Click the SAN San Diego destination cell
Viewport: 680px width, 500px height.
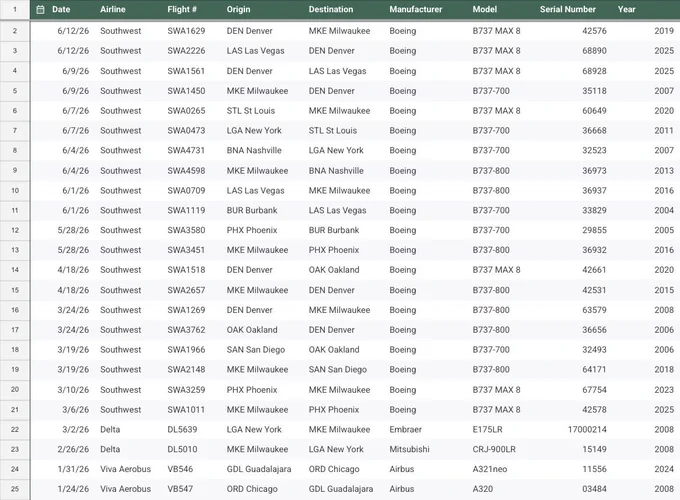(x=338, y=369)
